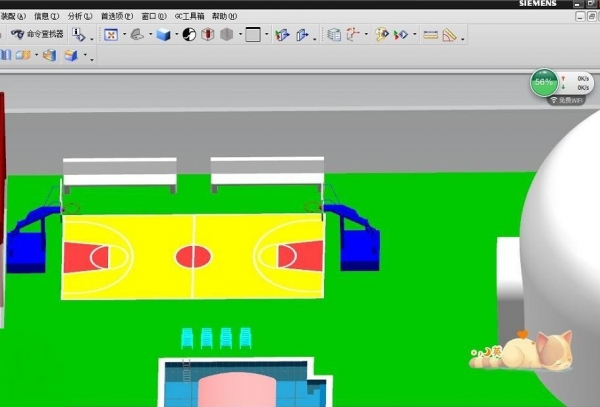Image resolution: width=600 pixels, height=407 pixels.
Task: Click the Fit view icon
Action: point(111,35)
